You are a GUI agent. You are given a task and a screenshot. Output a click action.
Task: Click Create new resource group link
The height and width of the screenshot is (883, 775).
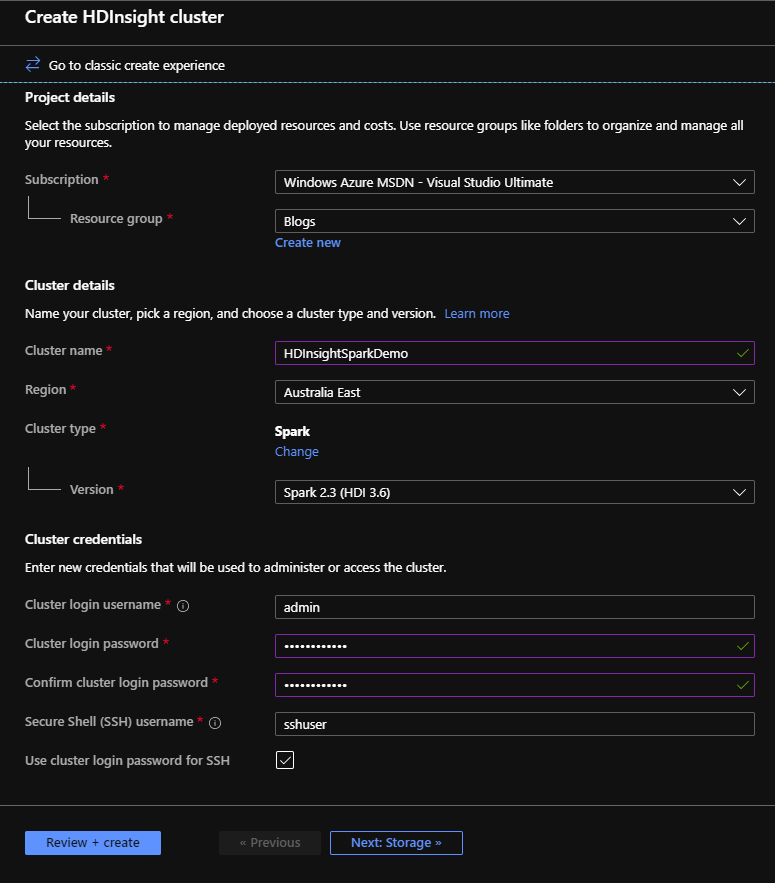[308, 243]
